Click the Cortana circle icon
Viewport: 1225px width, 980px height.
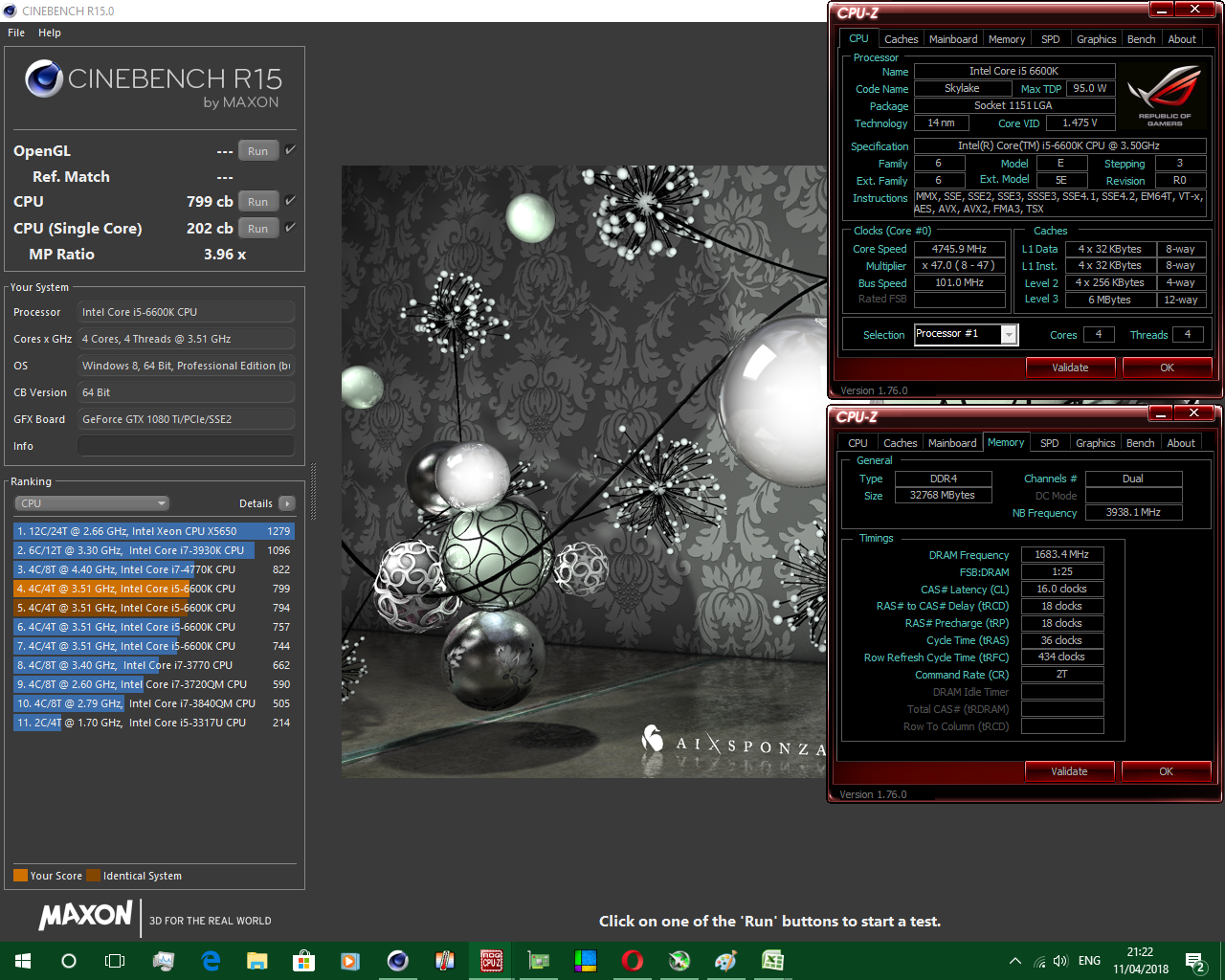(69, 960)
